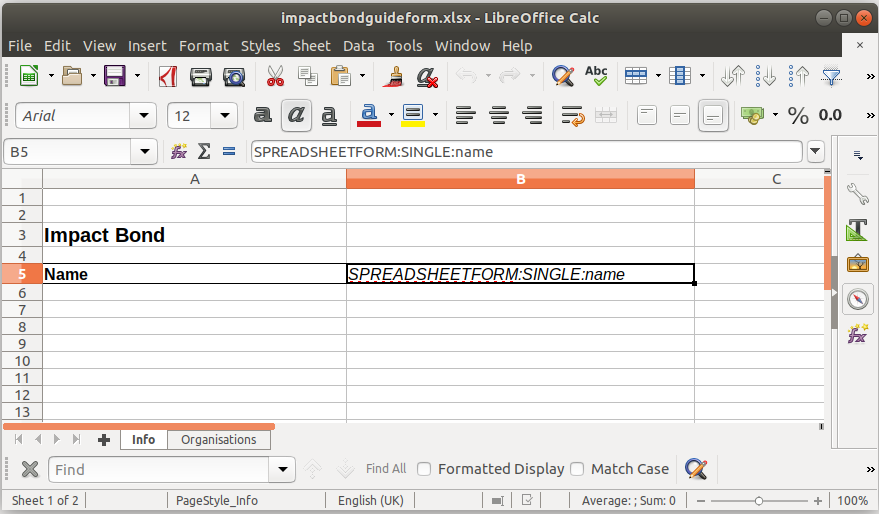Viewport: 879px width, 514px height.
Task: Apply the red font color
Action: (368, 115)
